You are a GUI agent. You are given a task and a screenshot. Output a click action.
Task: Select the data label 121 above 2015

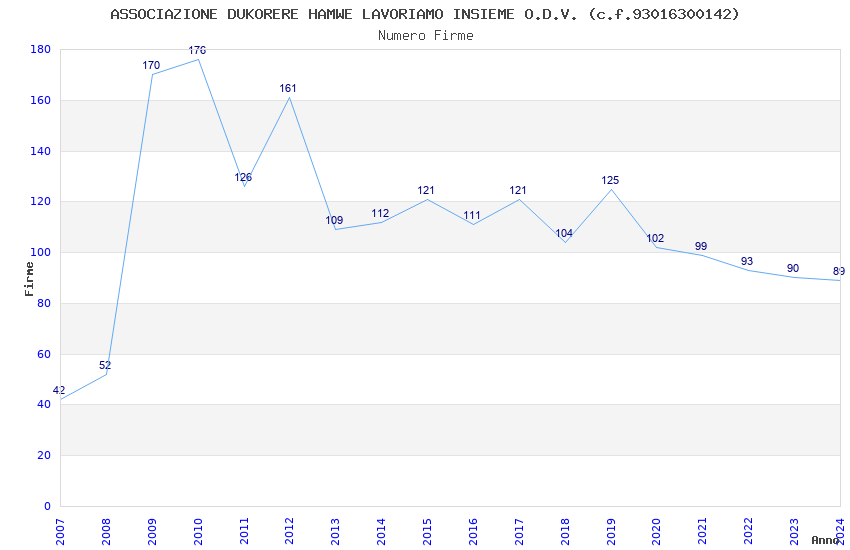[x=426, y=190]
